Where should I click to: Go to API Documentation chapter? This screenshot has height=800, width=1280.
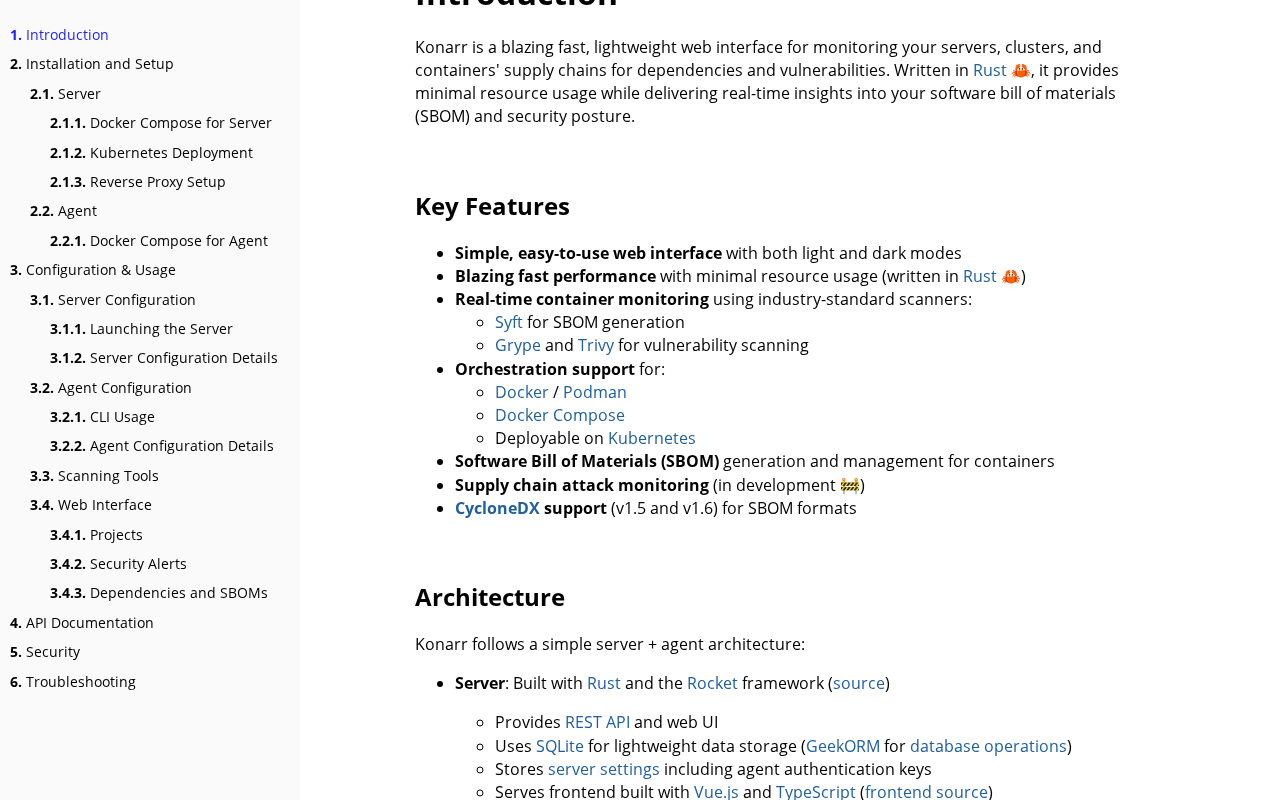coord(89,623)
